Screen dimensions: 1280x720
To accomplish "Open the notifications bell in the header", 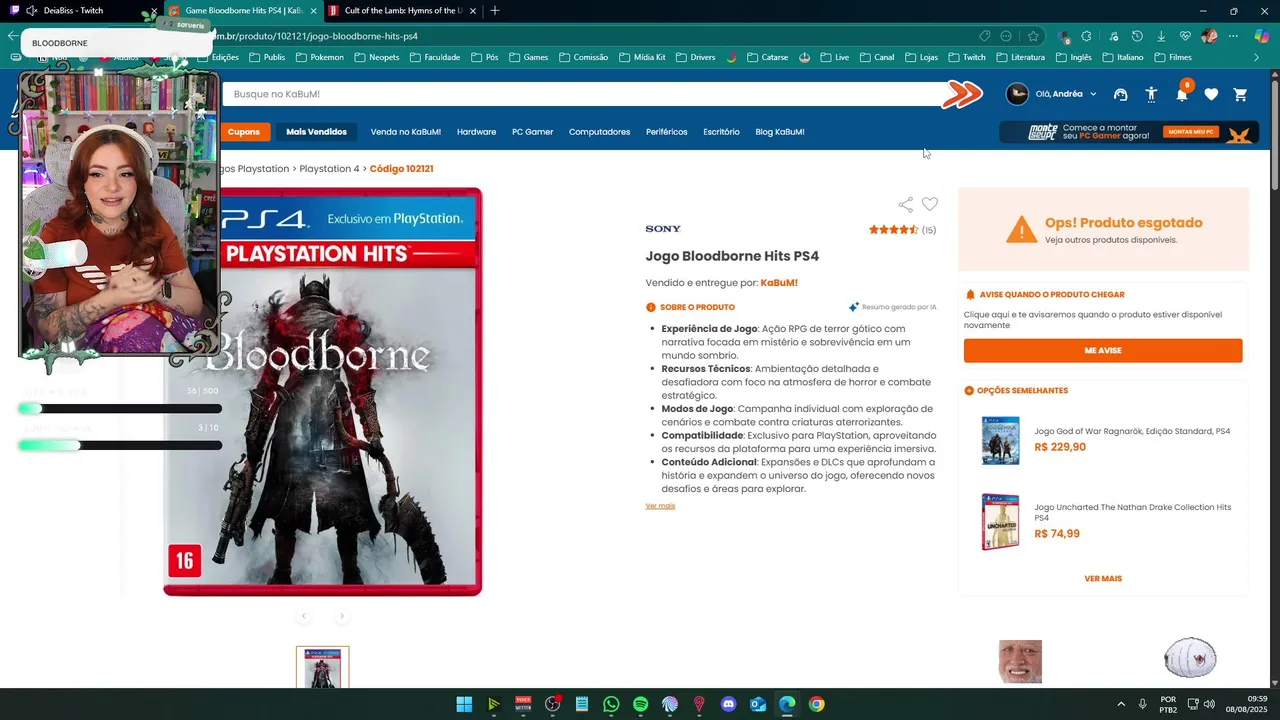I will tap(1182, 93).
